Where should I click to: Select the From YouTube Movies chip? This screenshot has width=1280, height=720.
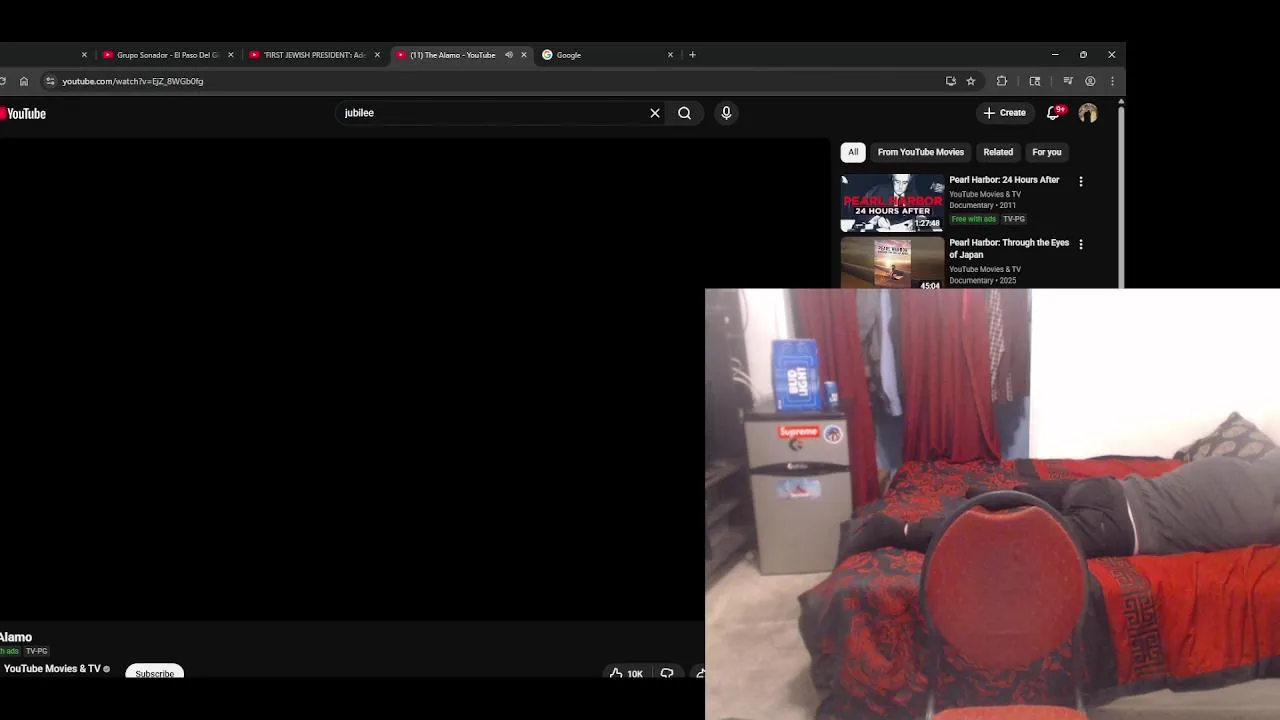tap(921, 152)
